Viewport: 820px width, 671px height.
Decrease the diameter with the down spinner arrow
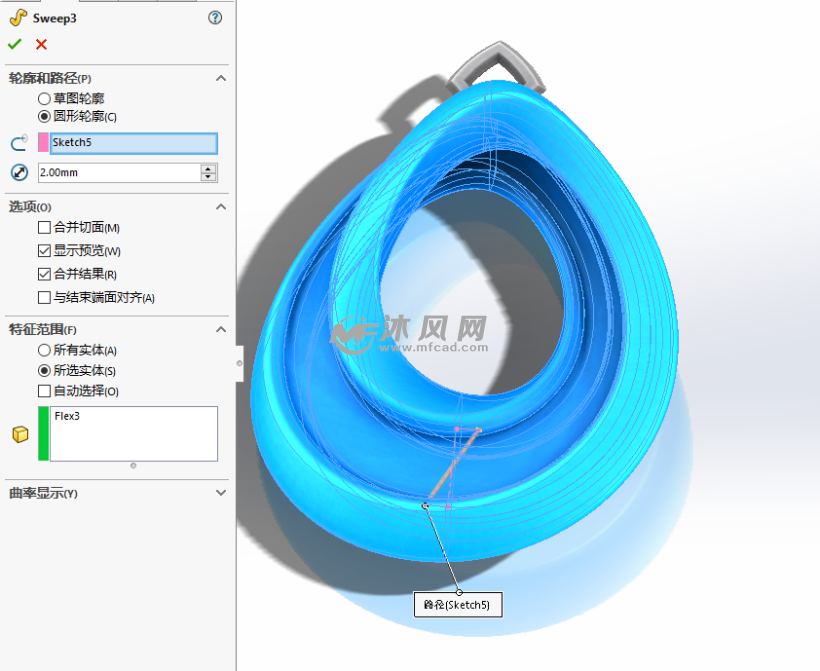pyautogui.click(x=209, y=177)
